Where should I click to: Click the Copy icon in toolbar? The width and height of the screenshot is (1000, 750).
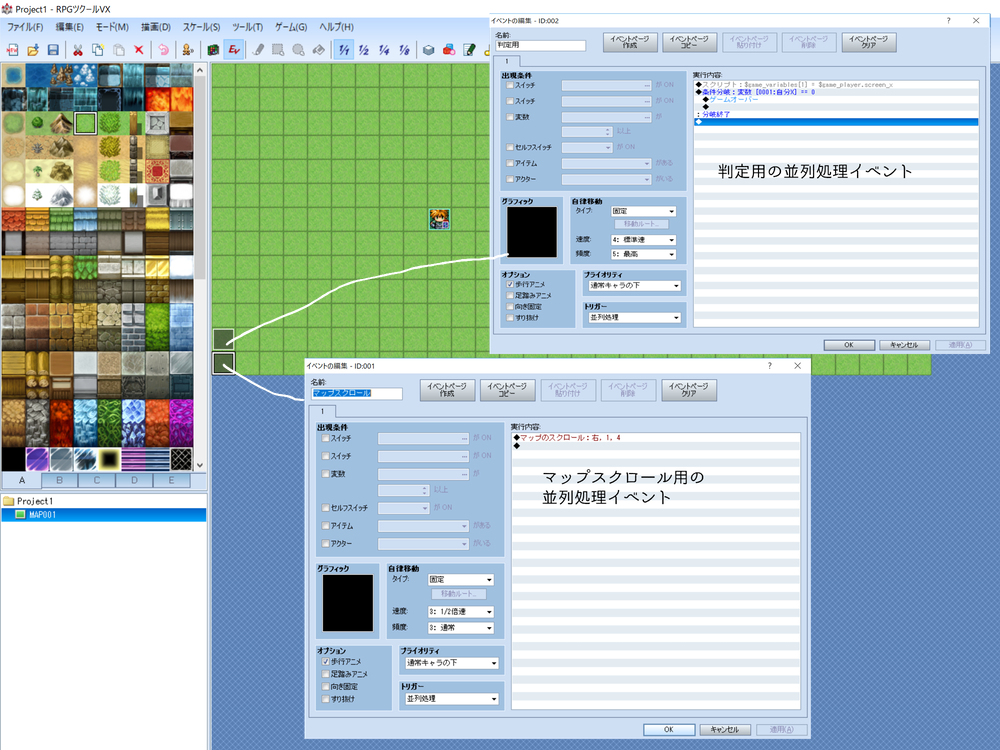point(98,50)
